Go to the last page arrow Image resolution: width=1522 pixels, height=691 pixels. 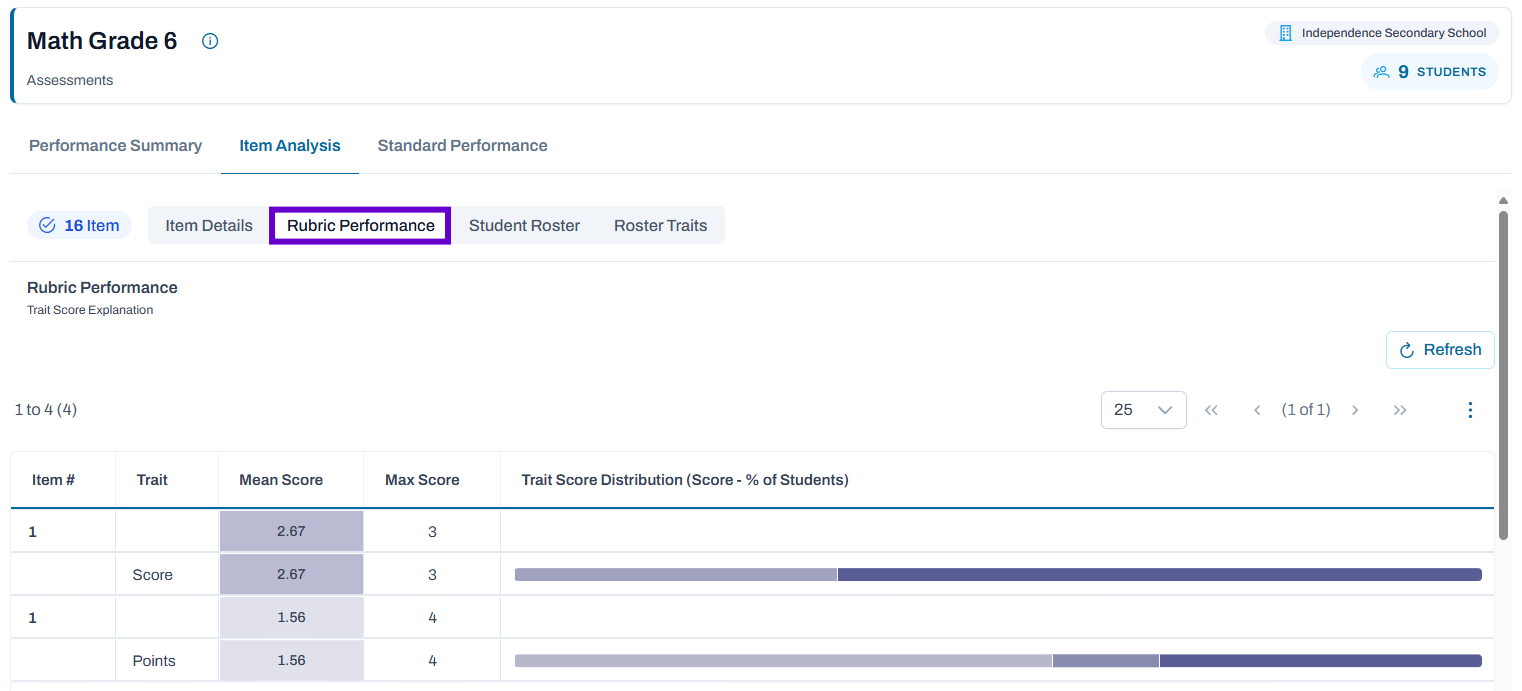click(x=1400, y=410)
